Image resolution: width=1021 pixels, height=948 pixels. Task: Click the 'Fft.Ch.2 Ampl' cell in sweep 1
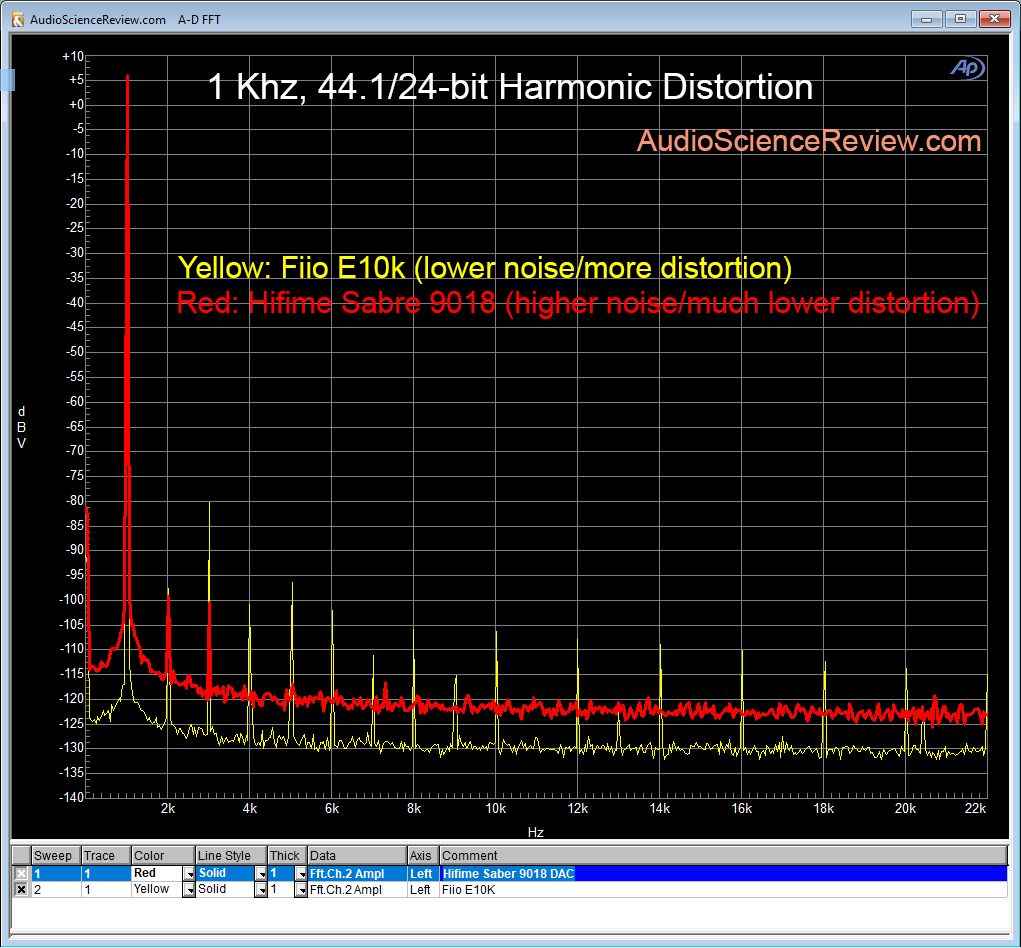(357, 874)
